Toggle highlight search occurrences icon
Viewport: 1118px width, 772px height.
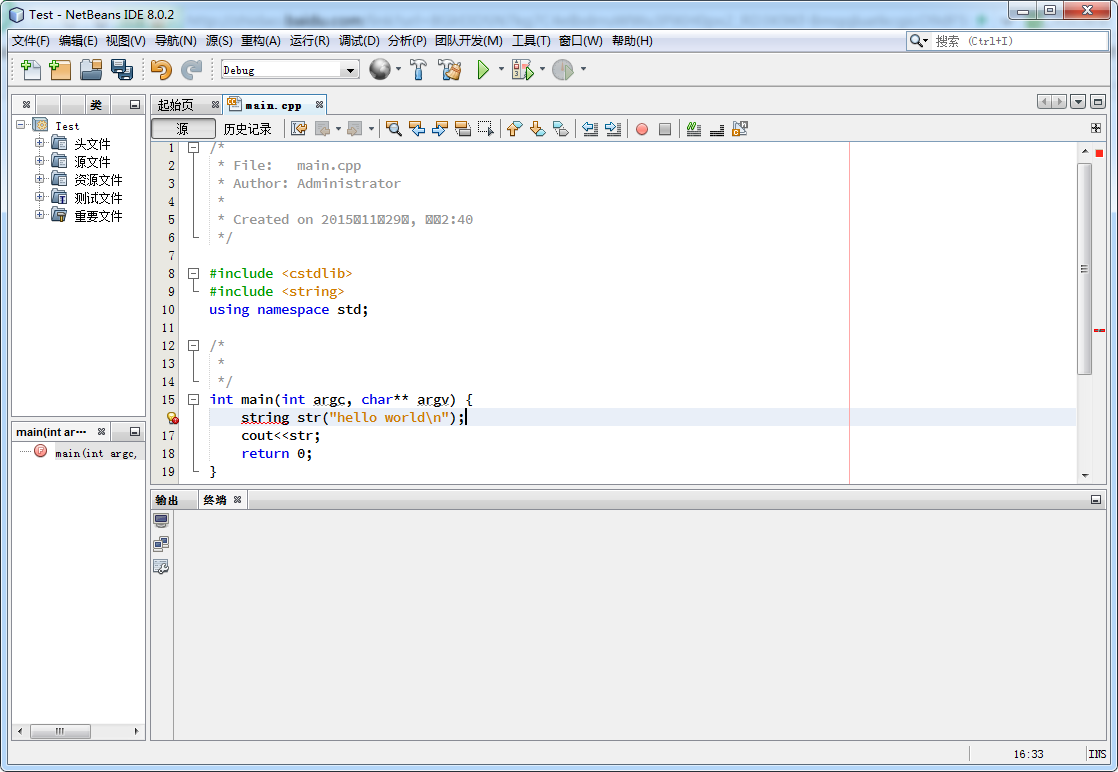(462, 128)
